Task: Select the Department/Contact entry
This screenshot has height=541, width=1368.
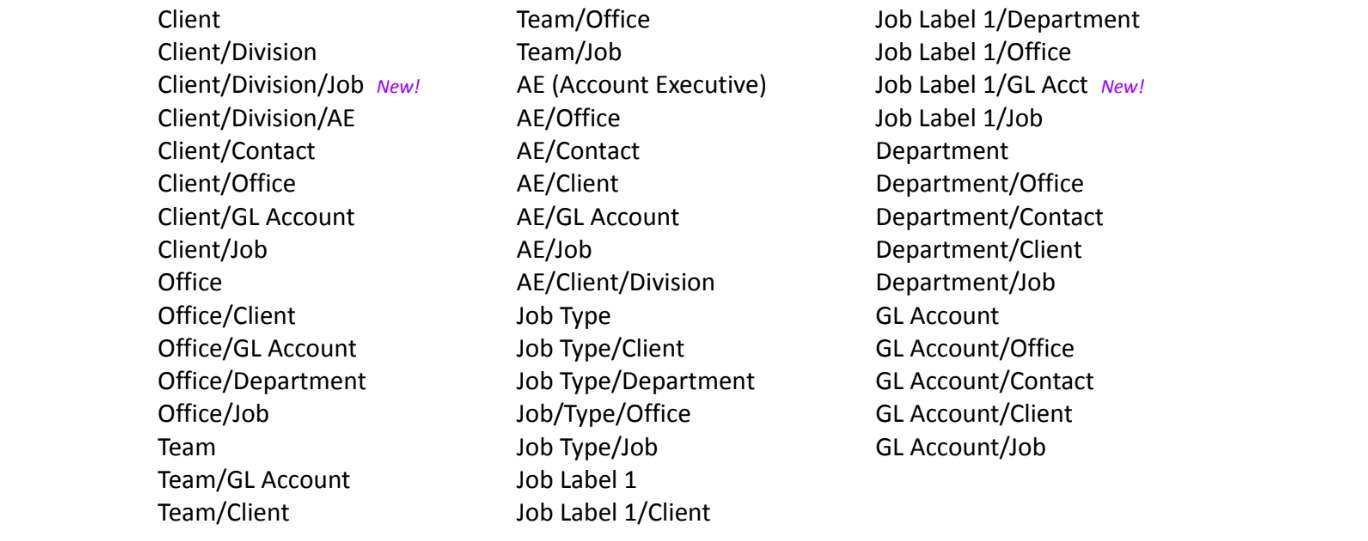Action: point(990,217)
